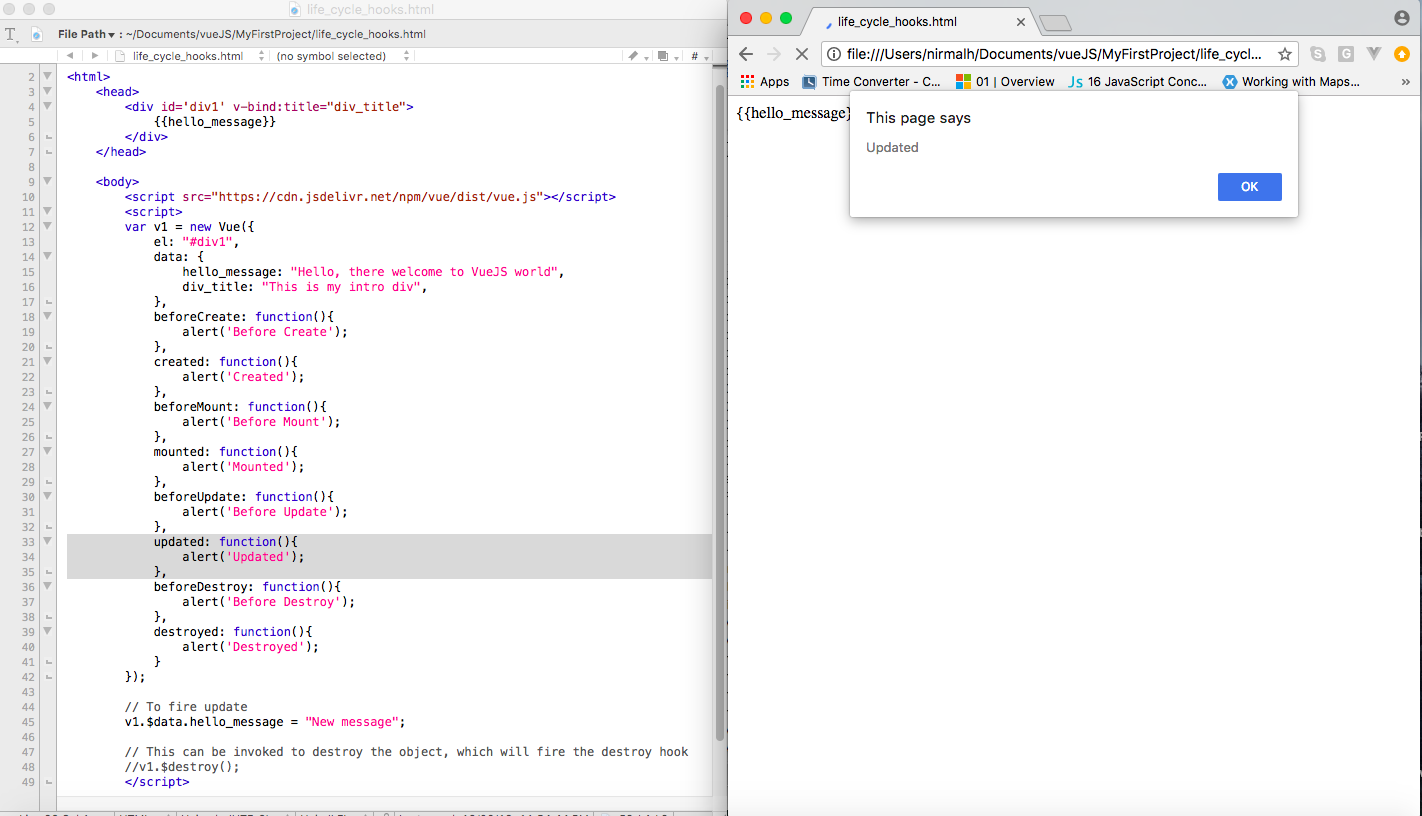Screen dimensions: 1422x816
Task: Collapse the mounted function fold at line 27
Action: point(47,451)
